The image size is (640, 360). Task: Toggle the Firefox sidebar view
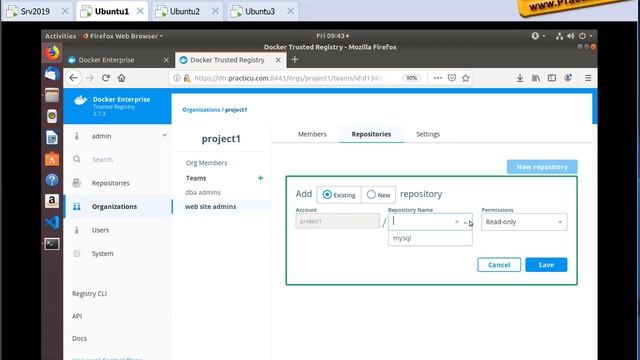(x=552, y=78)
